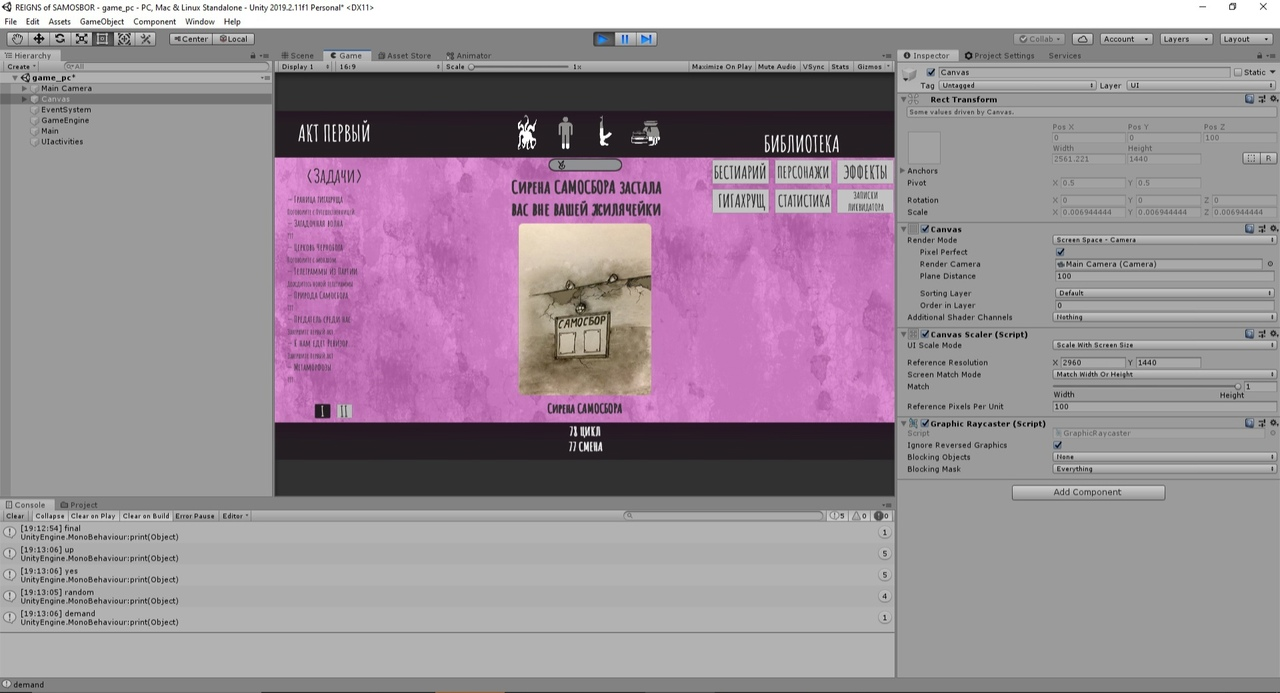Screen dimensions: 1280x693
Task: Click the console Clear button
Action: click(x=15, y=516)
